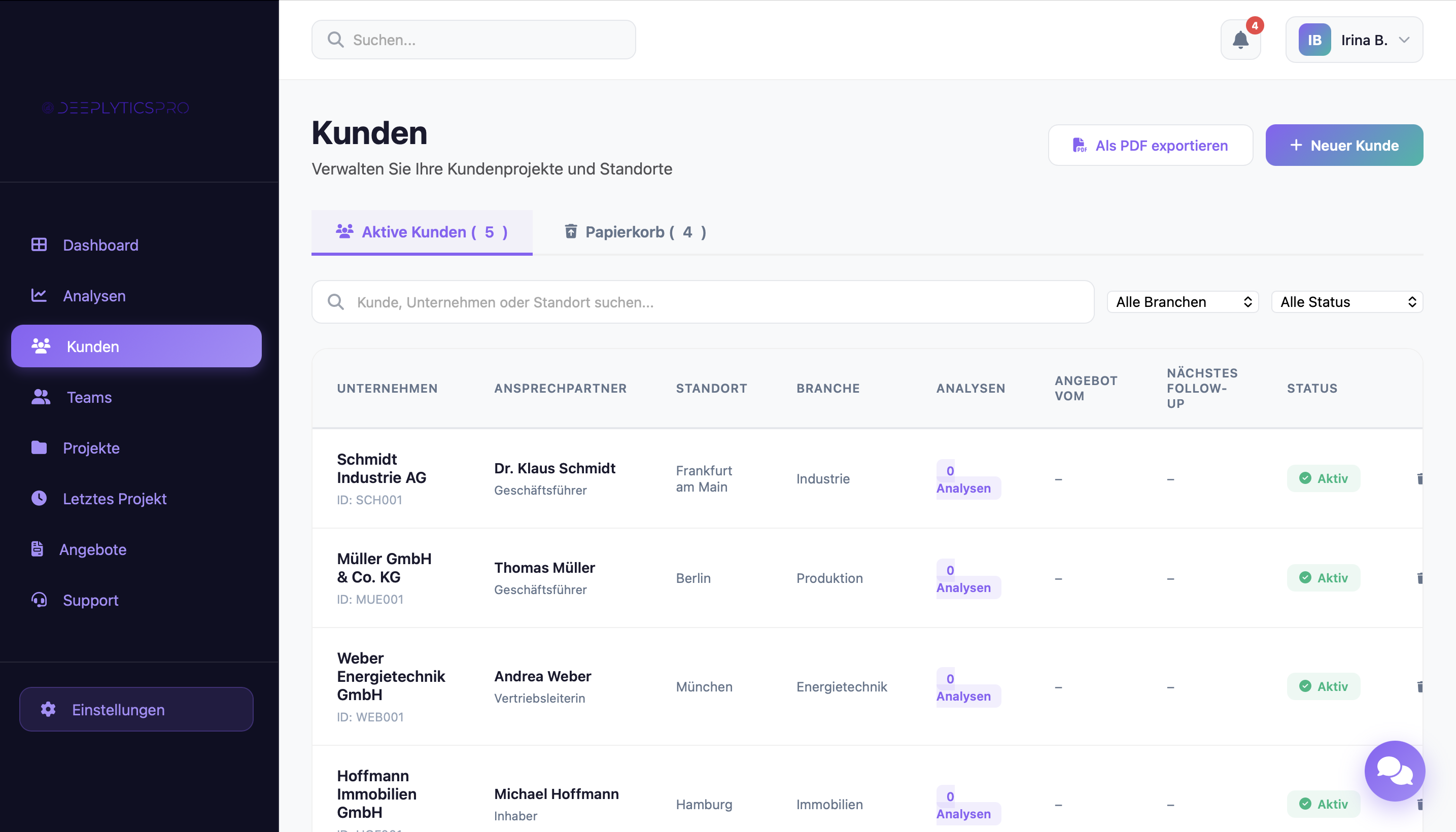Click the Letztes Projekt clock icon

pyautogui.click(x=39, y=498)
